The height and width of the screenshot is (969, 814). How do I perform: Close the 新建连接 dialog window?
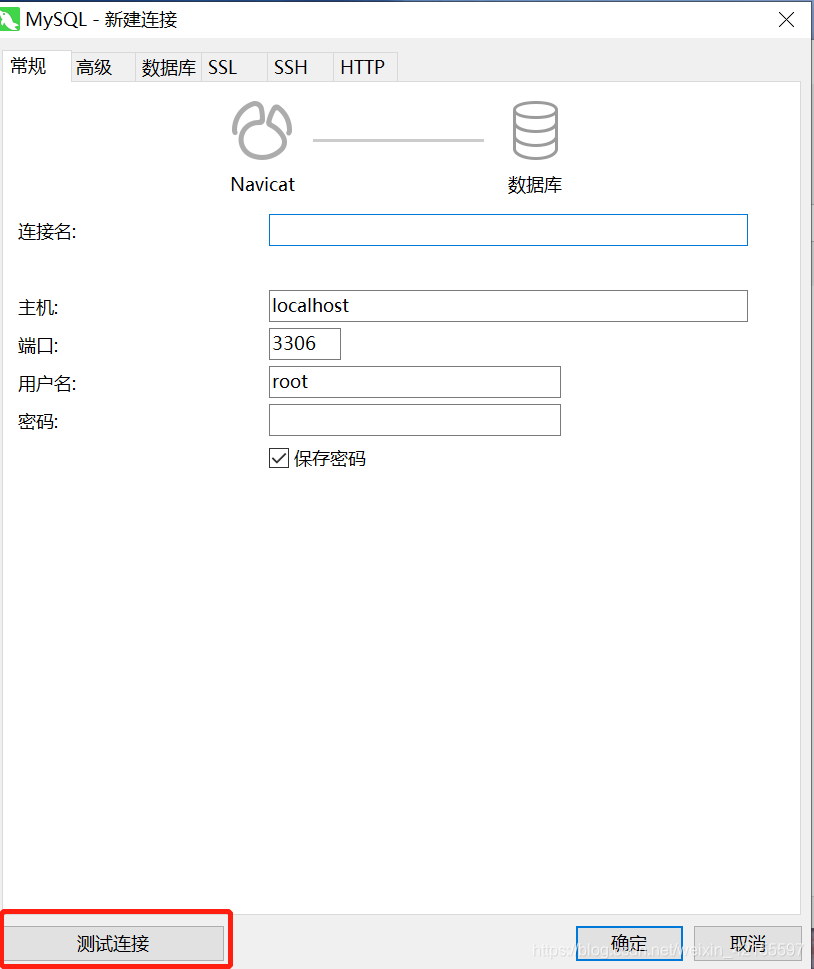pos(786,20)
